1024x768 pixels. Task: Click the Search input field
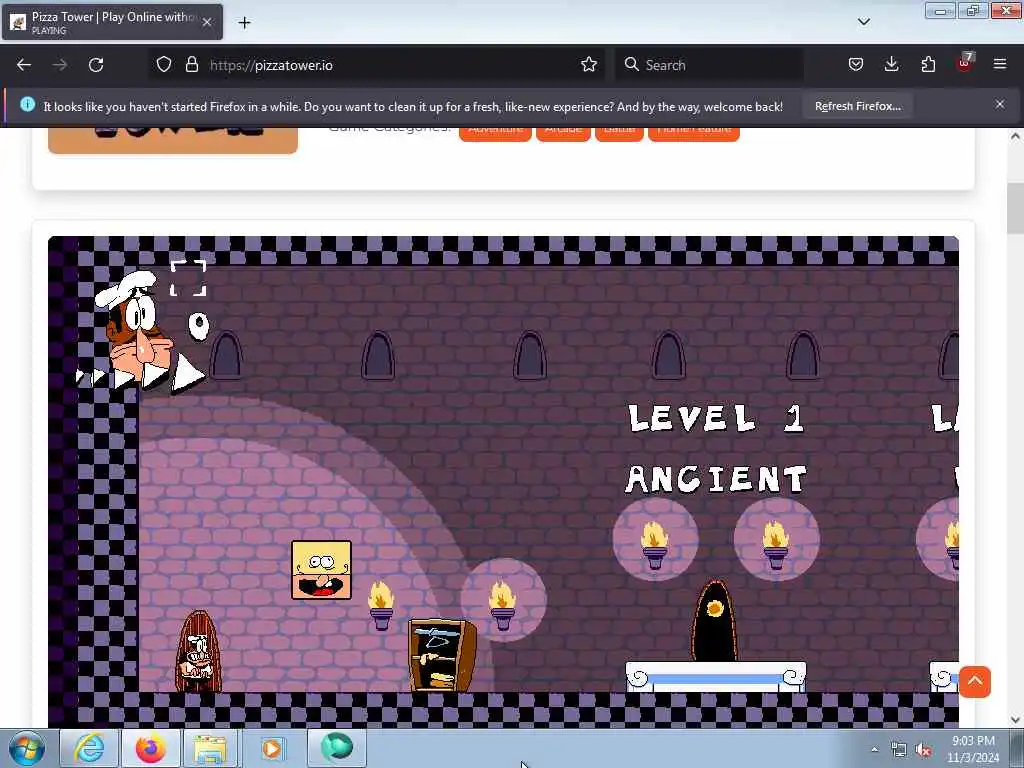point(709,65)
